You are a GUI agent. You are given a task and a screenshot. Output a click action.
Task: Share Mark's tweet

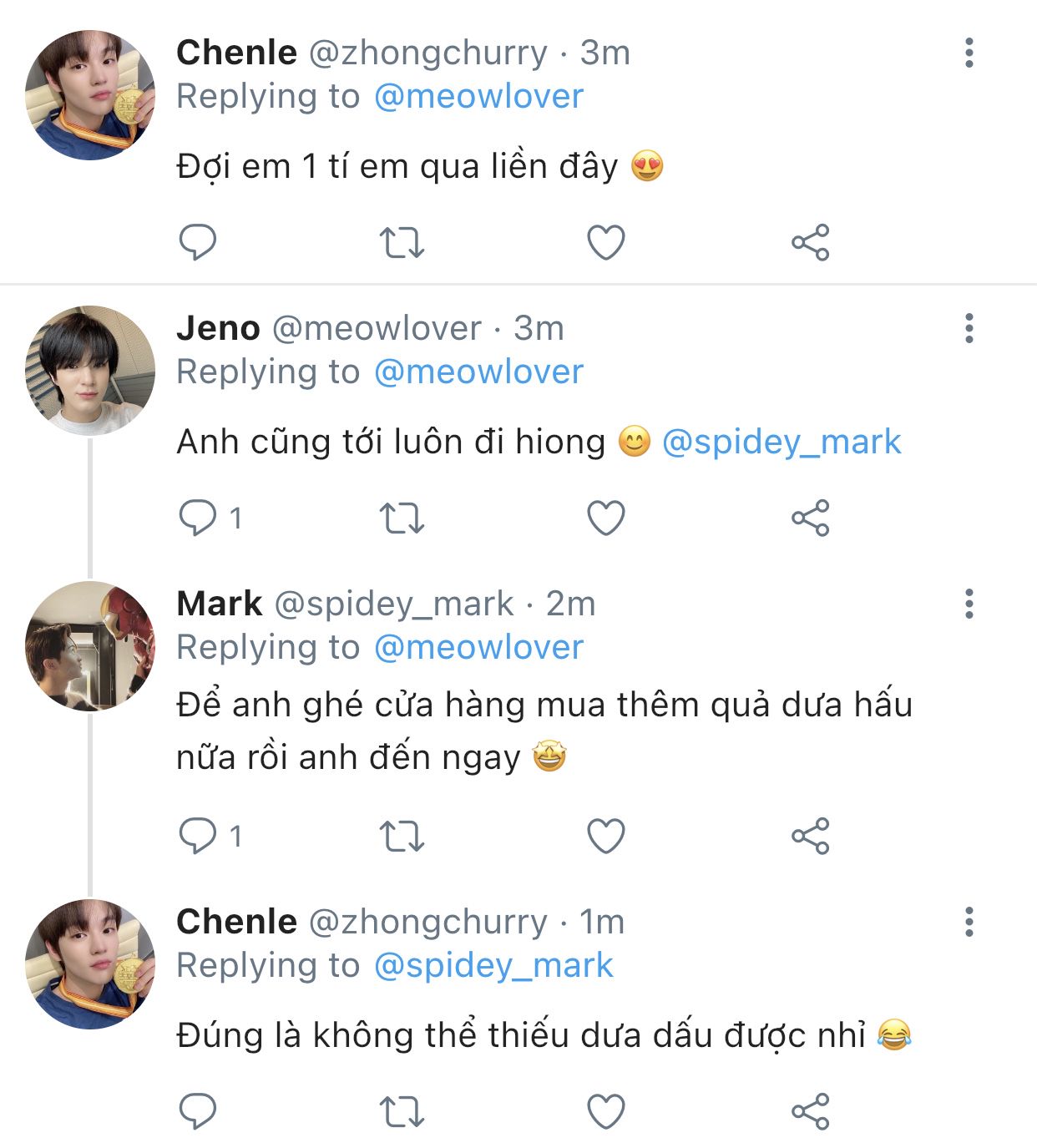810,836
